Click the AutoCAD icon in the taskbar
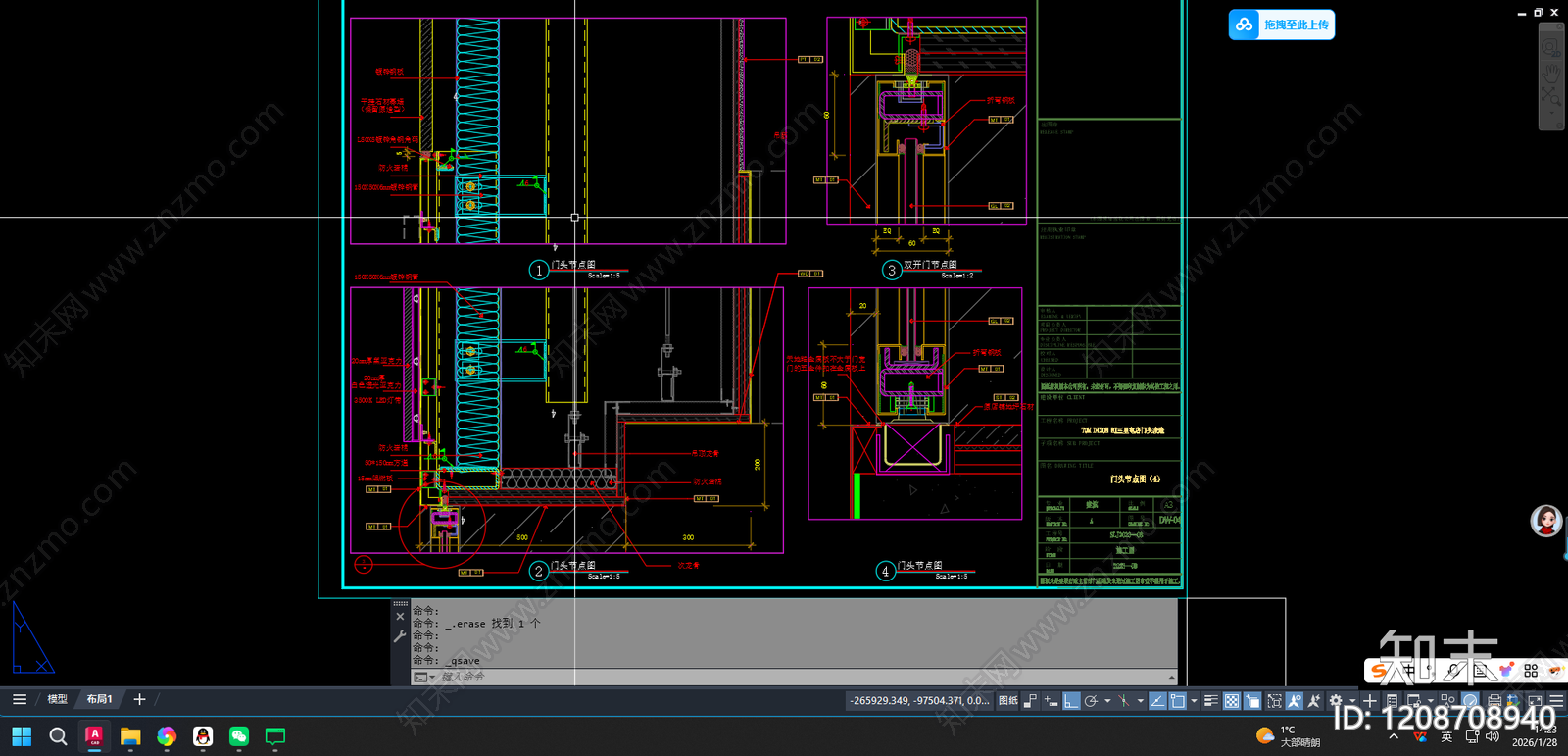The height and width of the screenshot is (756, 1568). click(94, 736)
